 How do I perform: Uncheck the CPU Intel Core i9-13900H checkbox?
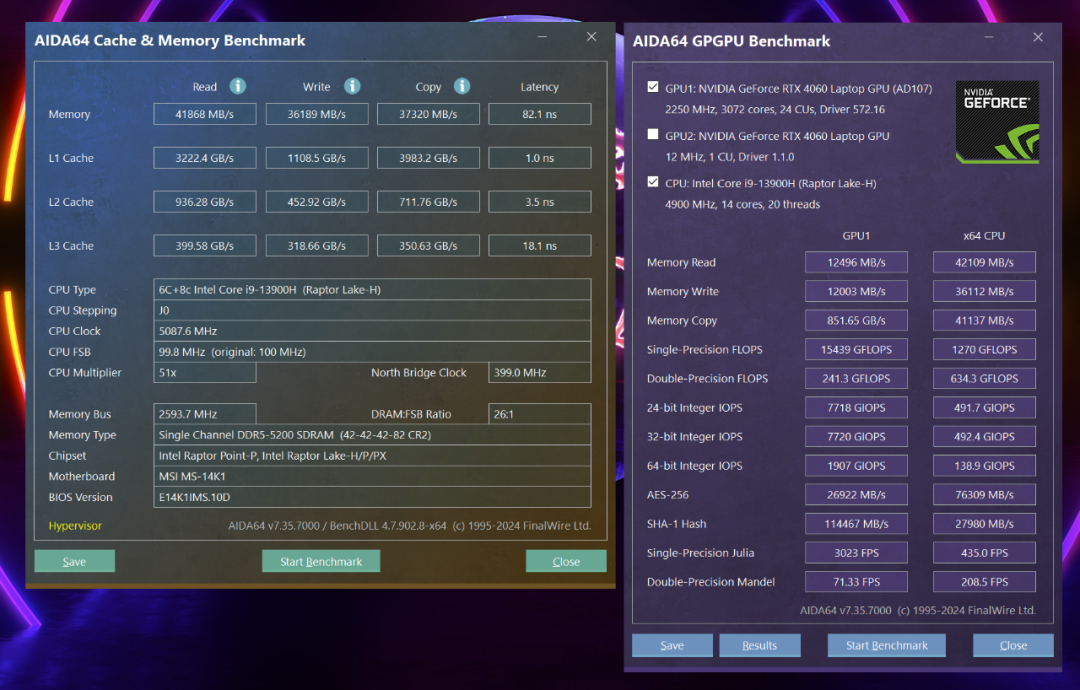coord(652,182)
